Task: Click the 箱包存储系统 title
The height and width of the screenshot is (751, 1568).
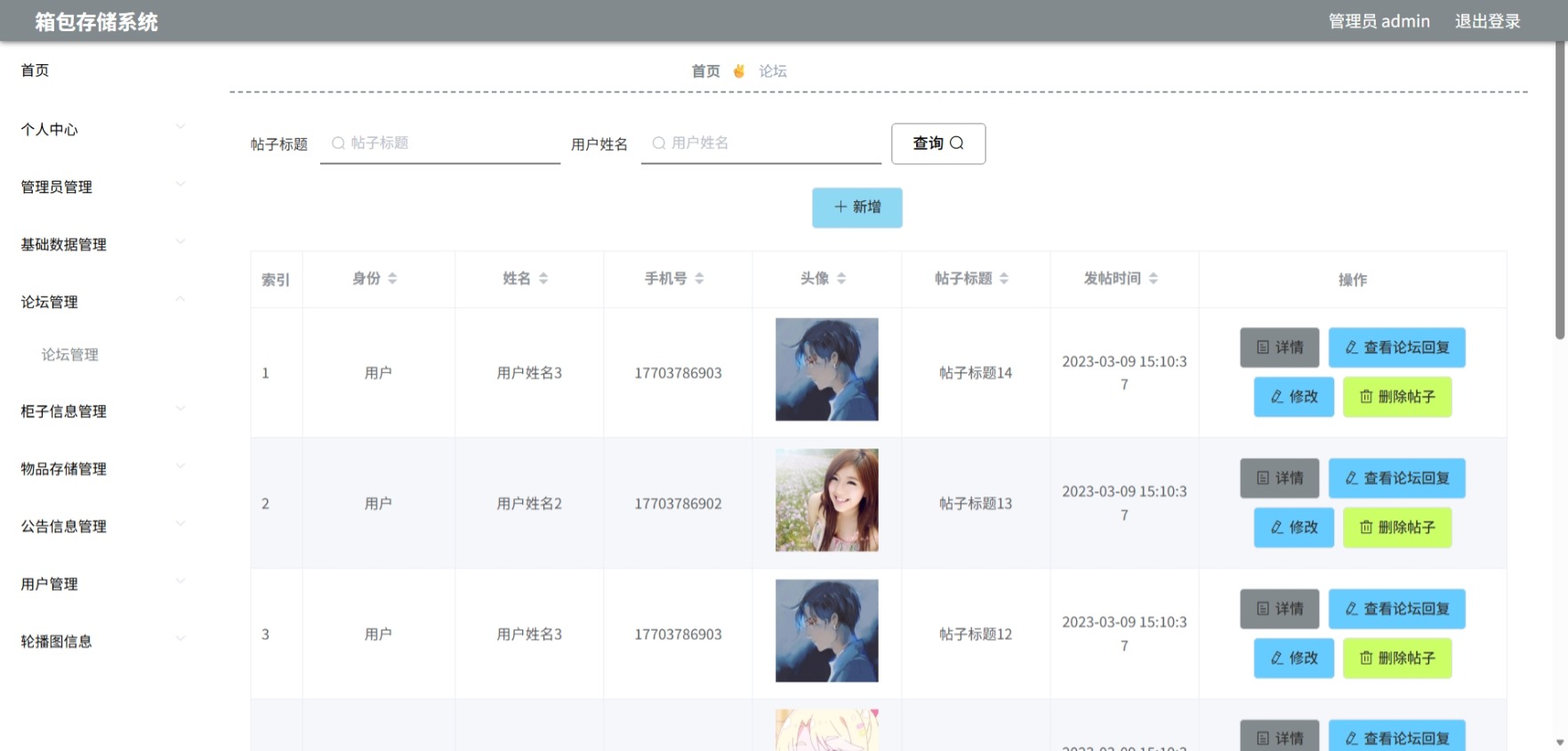Action: point(97,22)
